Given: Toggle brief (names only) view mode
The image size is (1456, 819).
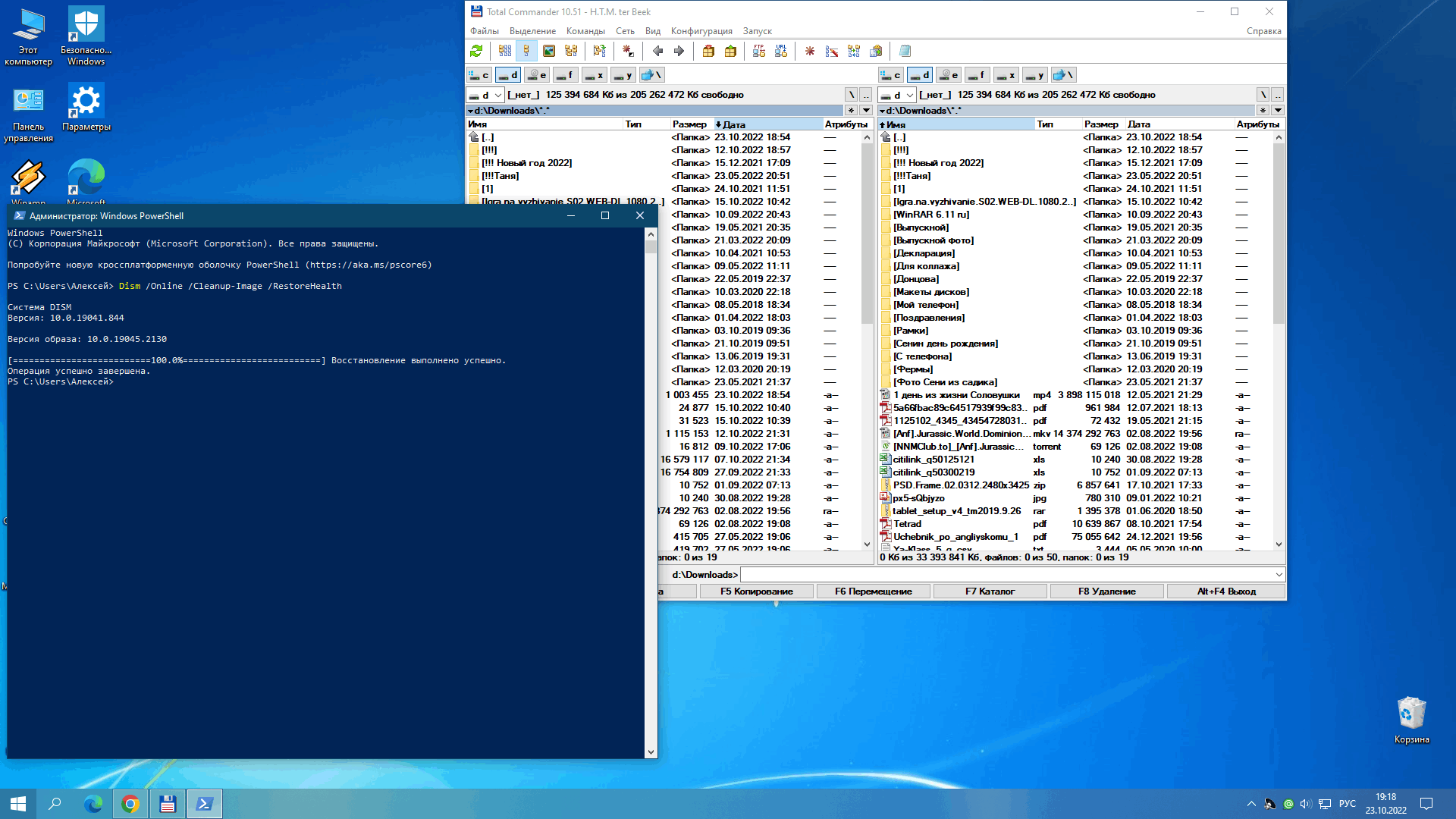Looking at the screenshot, I should click(505, 51).
